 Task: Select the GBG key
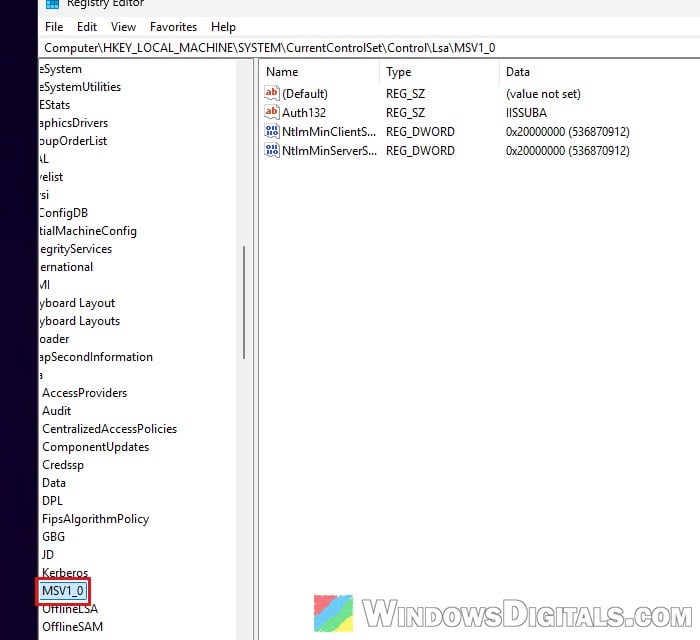coord(54,536)
